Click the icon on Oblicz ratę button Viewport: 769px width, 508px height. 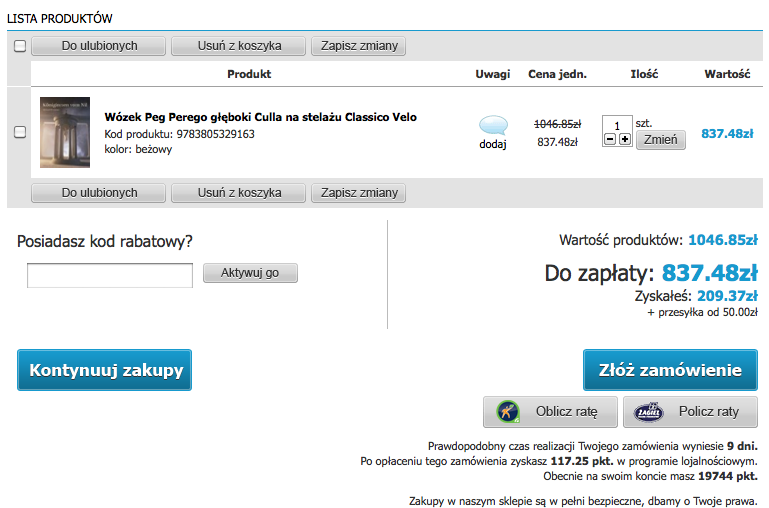(x=508, y=411)
